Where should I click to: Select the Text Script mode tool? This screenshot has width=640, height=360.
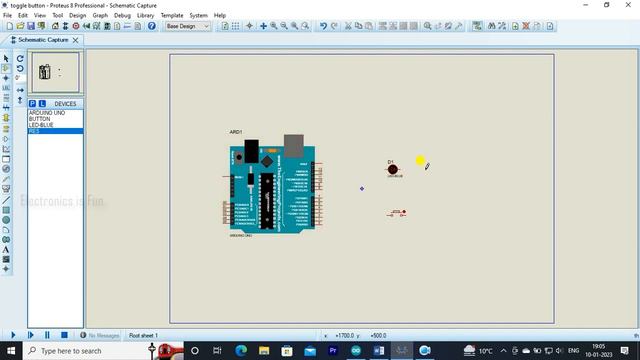[6, 98]
